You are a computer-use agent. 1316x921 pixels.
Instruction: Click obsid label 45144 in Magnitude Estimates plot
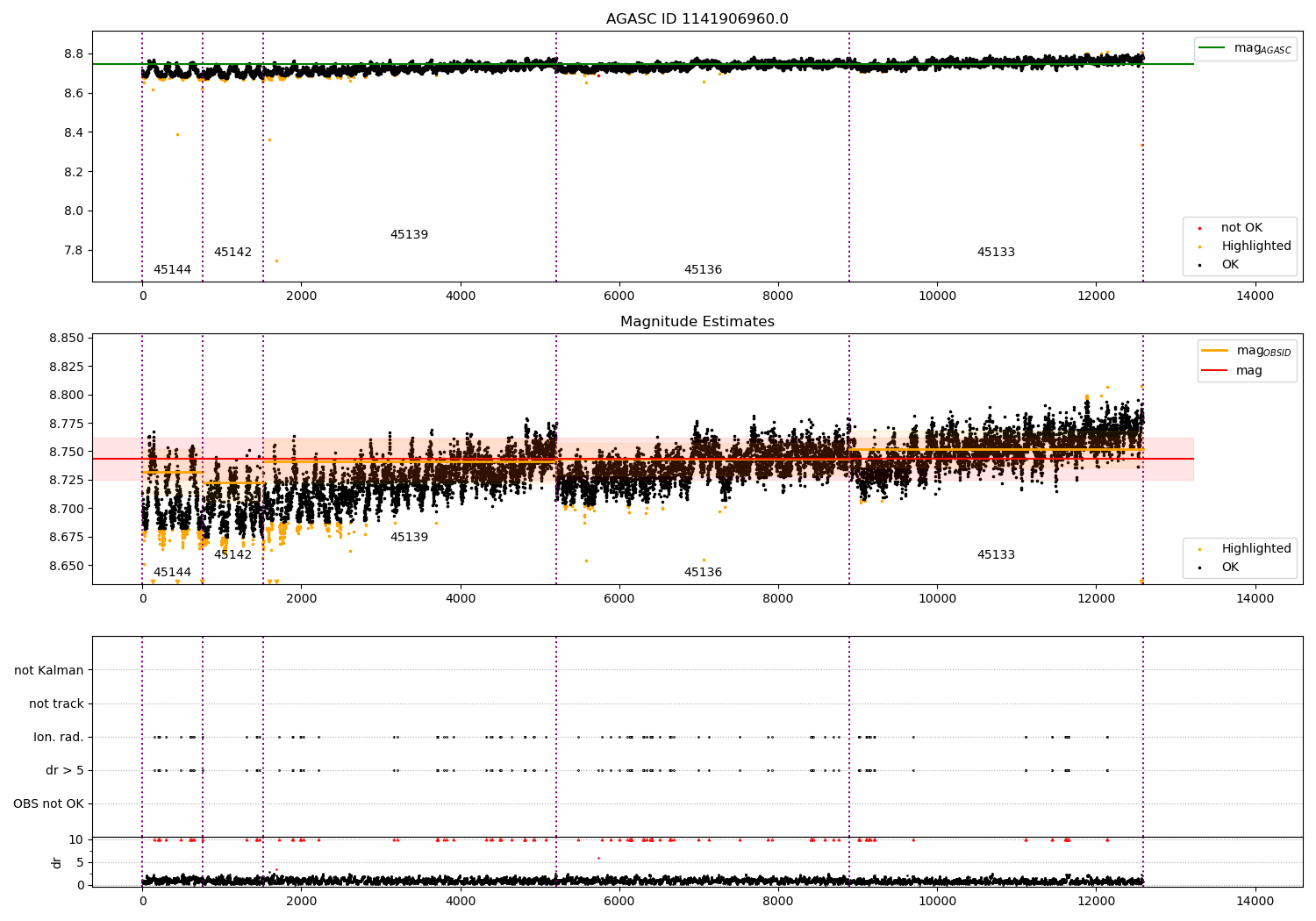tap(172, 572)
